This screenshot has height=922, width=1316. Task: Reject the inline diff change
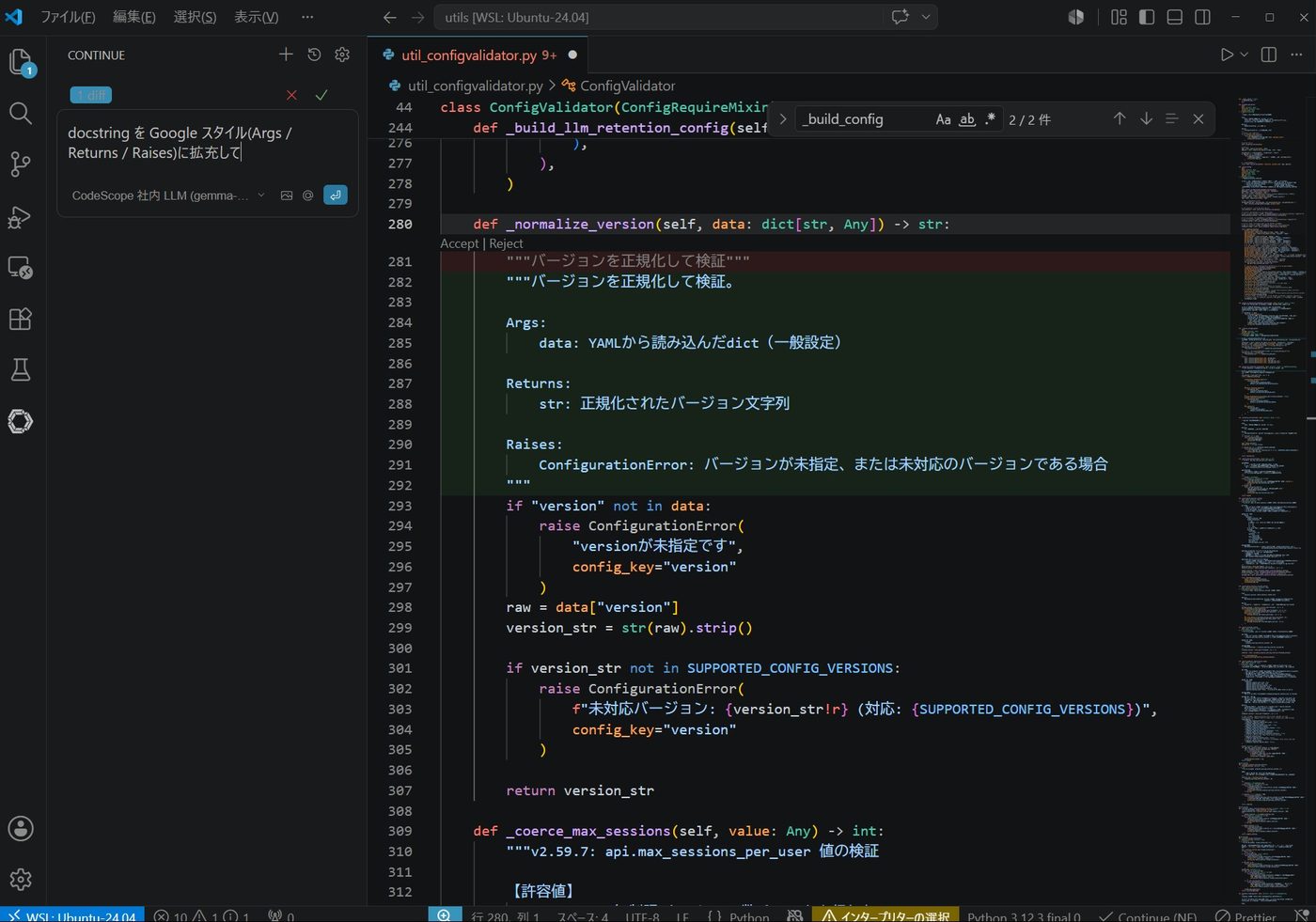pos(506,243)
